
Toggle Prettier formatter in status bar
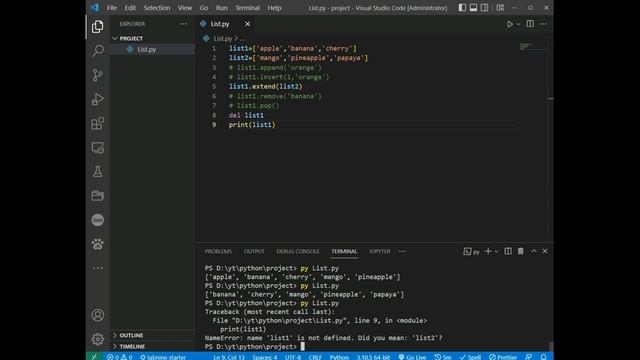coord(503,357)
